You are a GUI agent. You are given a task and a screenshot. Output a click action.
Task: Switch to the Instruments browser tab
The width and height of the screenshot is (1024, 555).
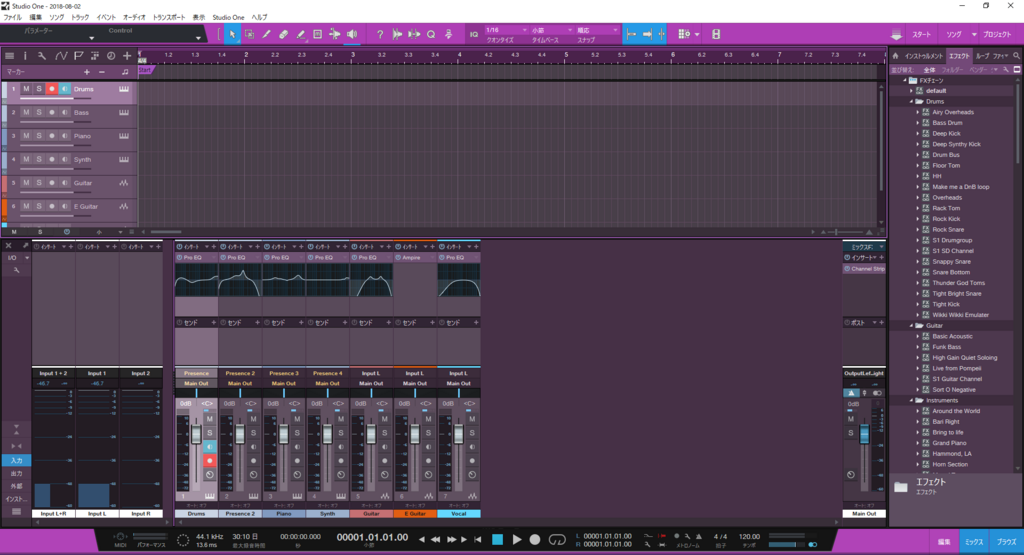(923, 56)
